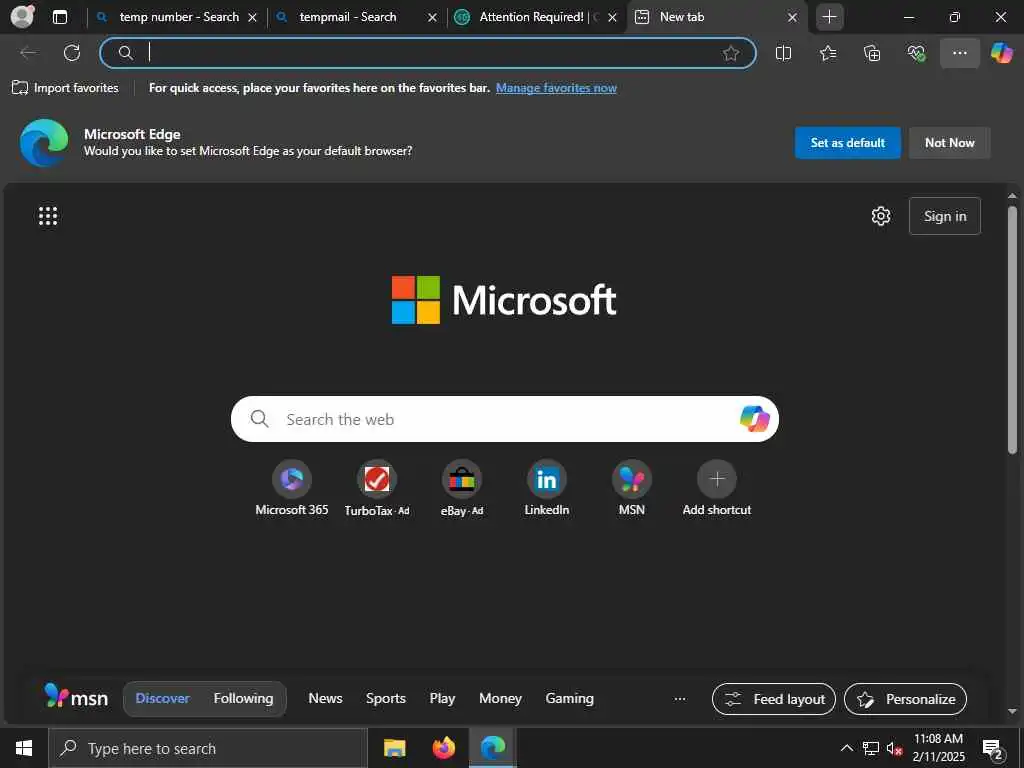Click the scrollbar down arrow
The image size is (1024, 768).
pyautogui.click(x=1012, y=711)
